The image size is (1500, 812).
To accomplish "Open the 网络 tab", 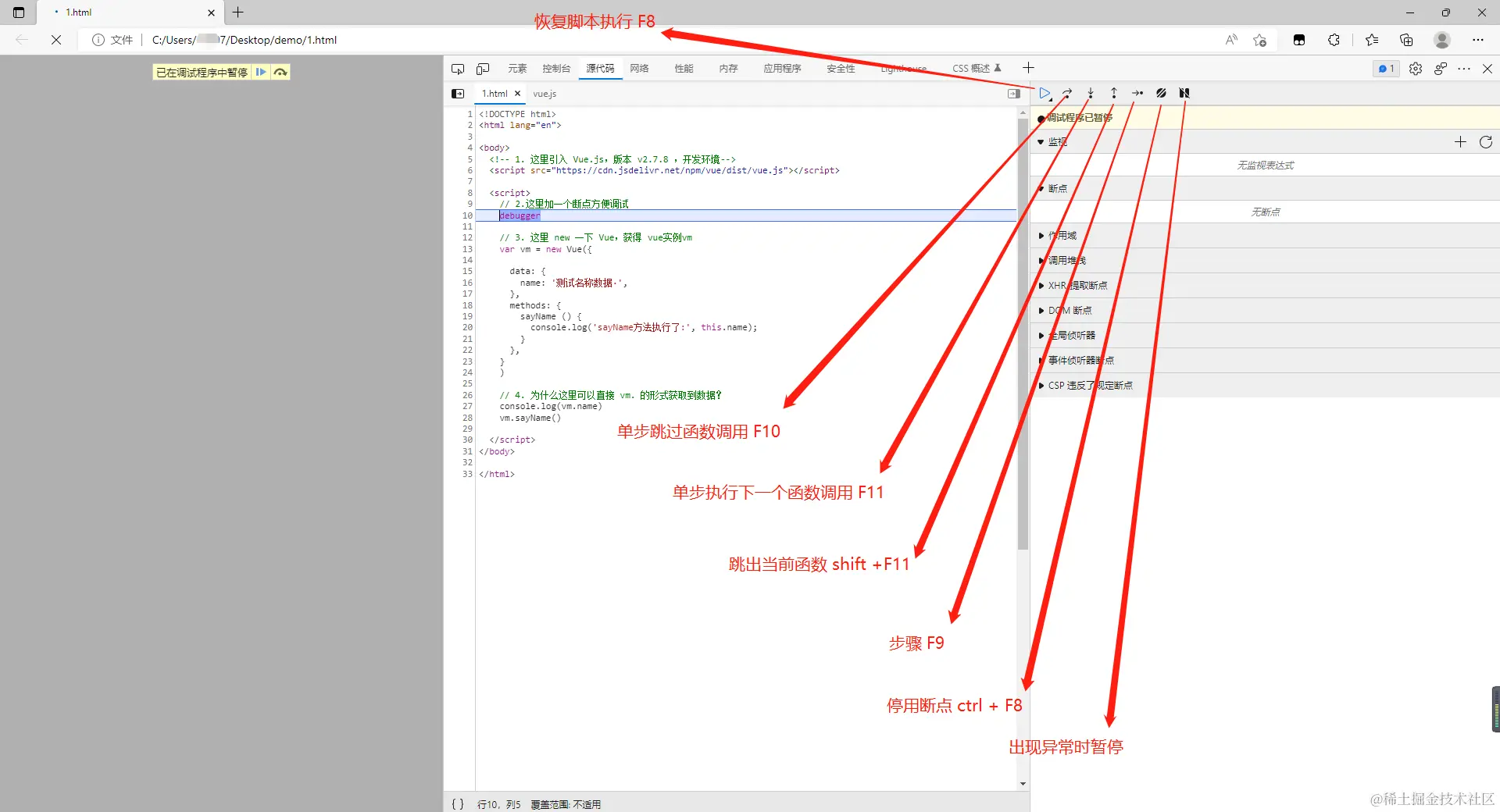I will tap(640, 69).
